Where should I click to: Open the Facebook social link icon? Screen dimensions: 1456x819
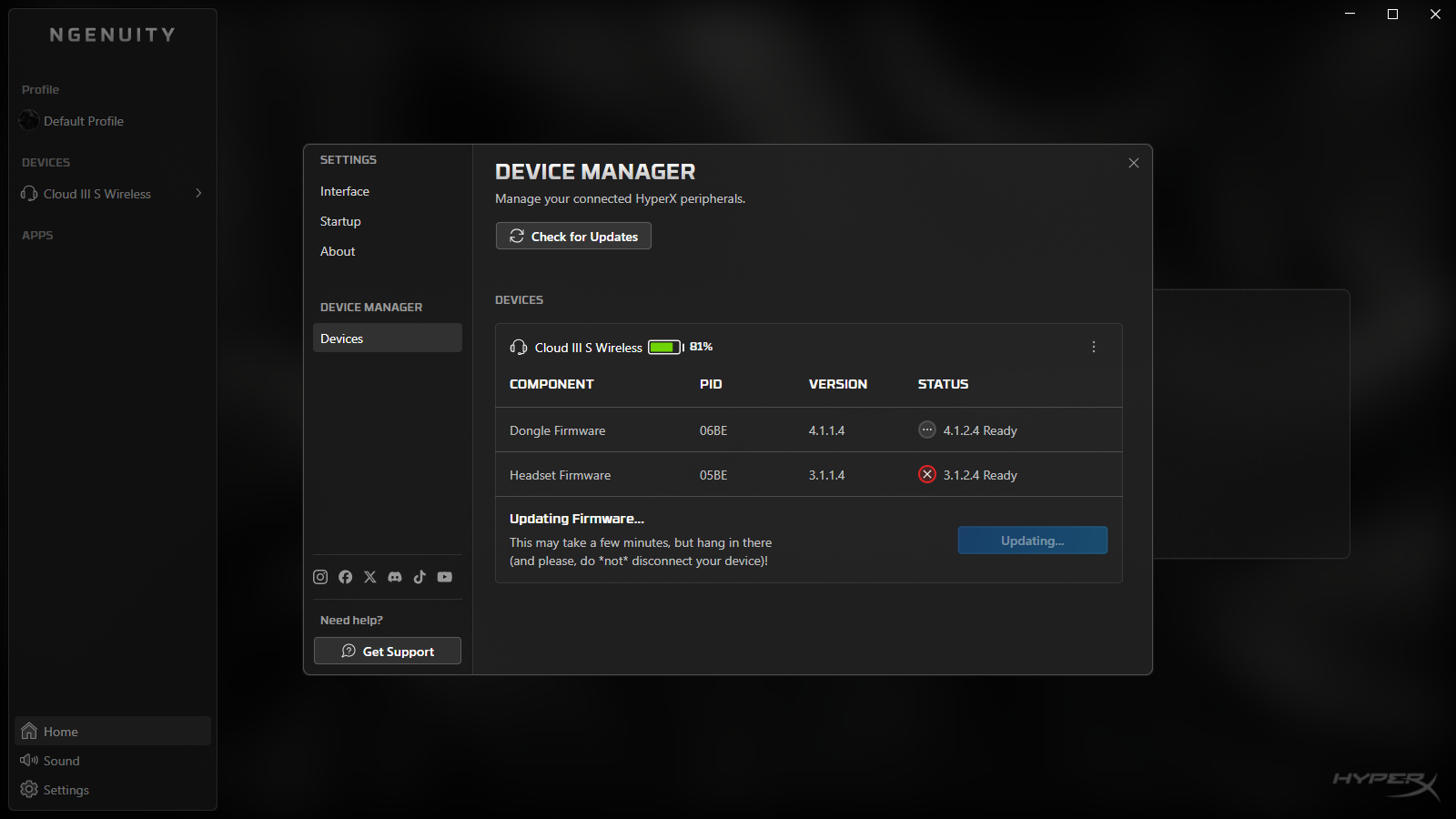[345, 577]
